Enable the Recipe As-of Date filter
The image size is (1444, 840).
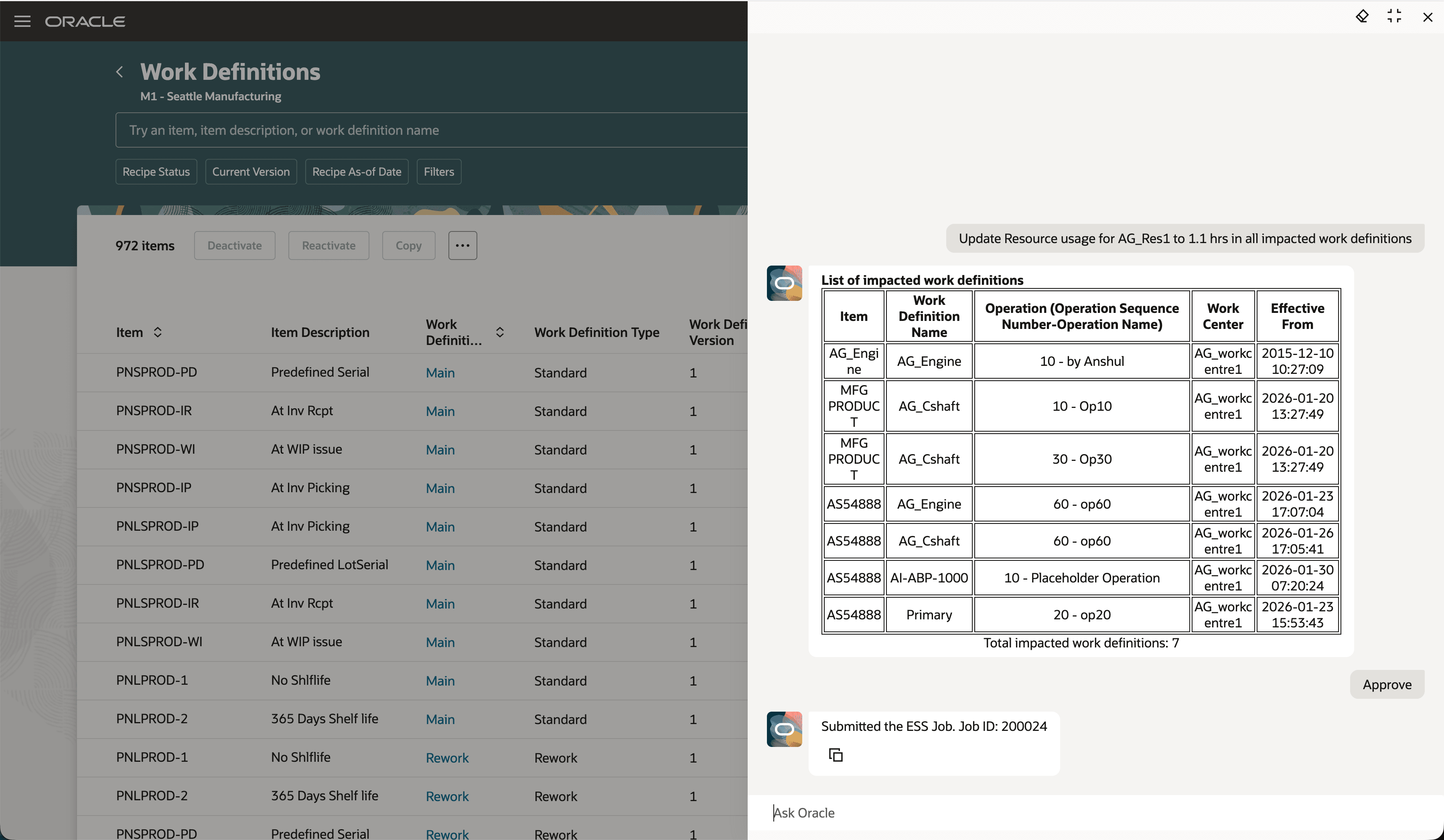tap(357, 171)
